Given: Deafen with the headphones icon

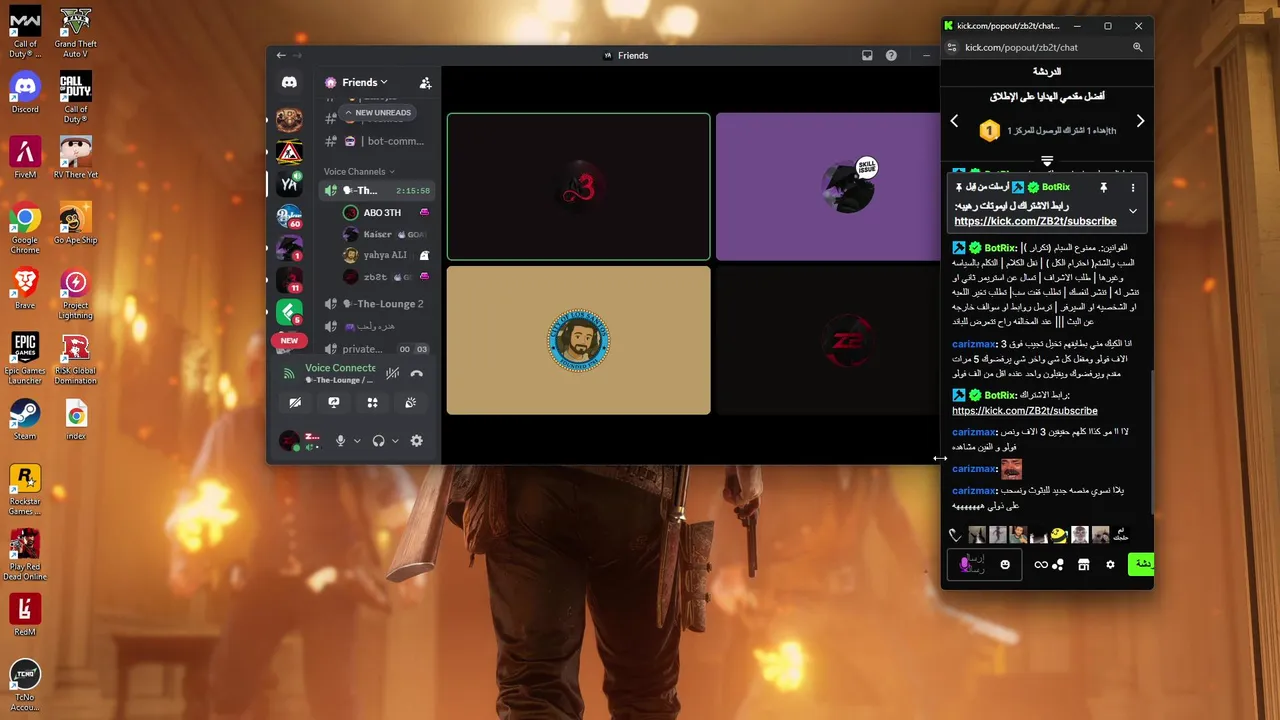Looking at the screenshot, I should click(378, 441).
